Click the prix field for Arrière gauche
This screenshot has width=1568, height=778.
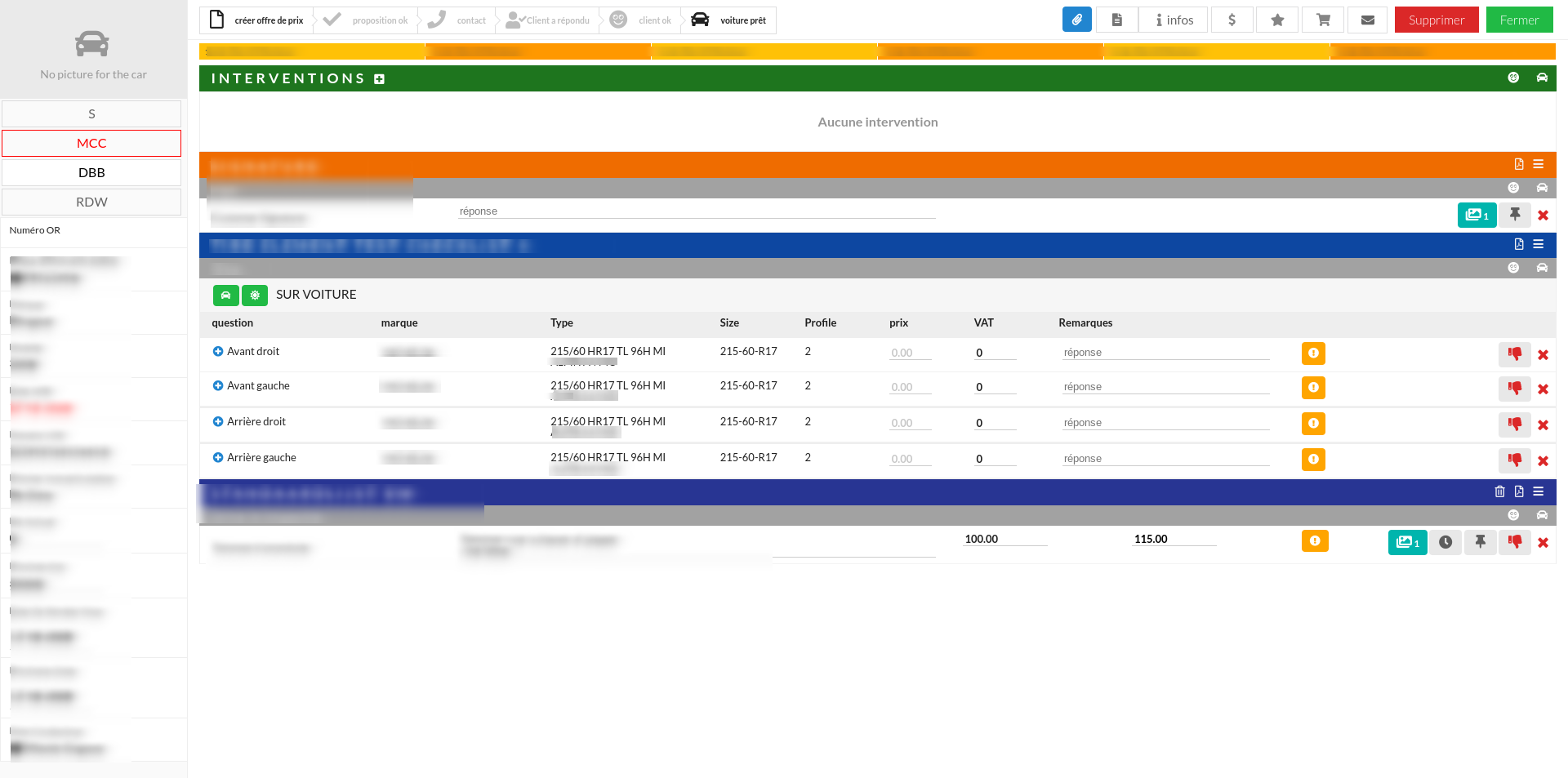(909, 459)
